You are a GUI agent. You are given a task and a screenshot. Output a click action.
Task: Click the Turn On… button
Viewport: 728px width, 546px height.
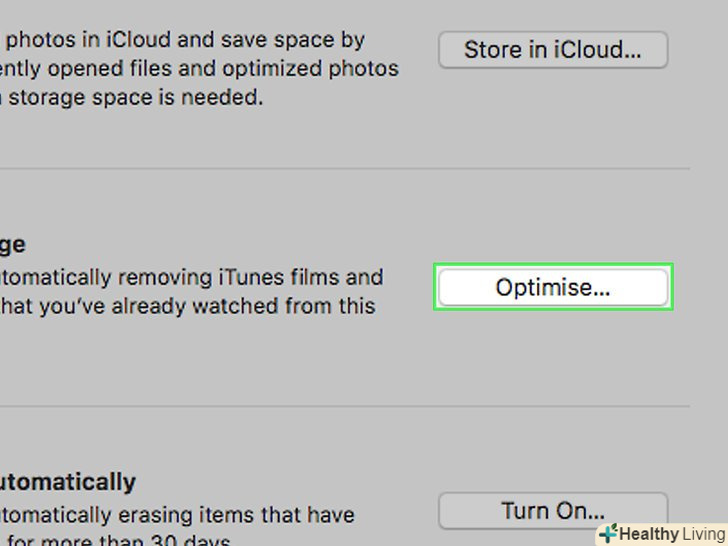(552, 511)
